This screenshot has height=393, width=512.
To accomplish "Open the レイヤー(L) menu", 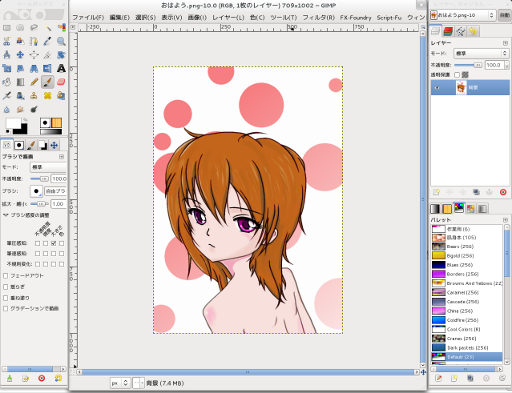I will point(228,17).
